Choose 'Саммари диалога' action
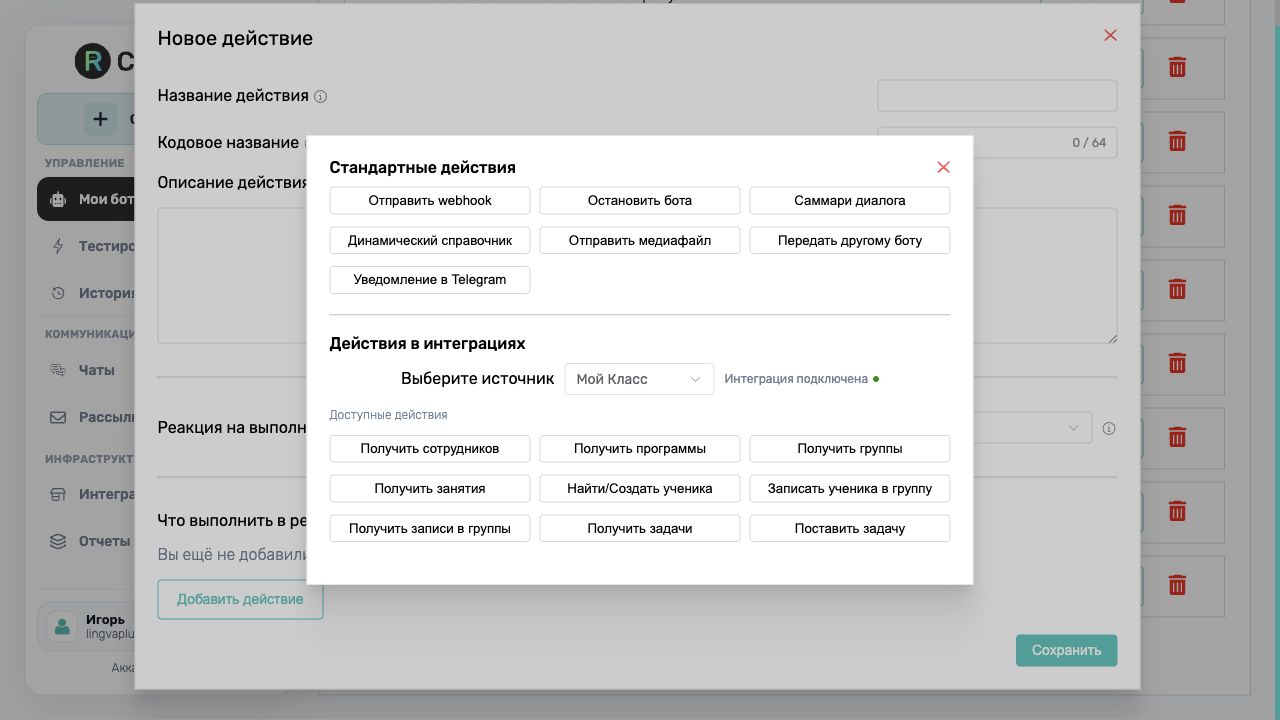 coord(850,200)
